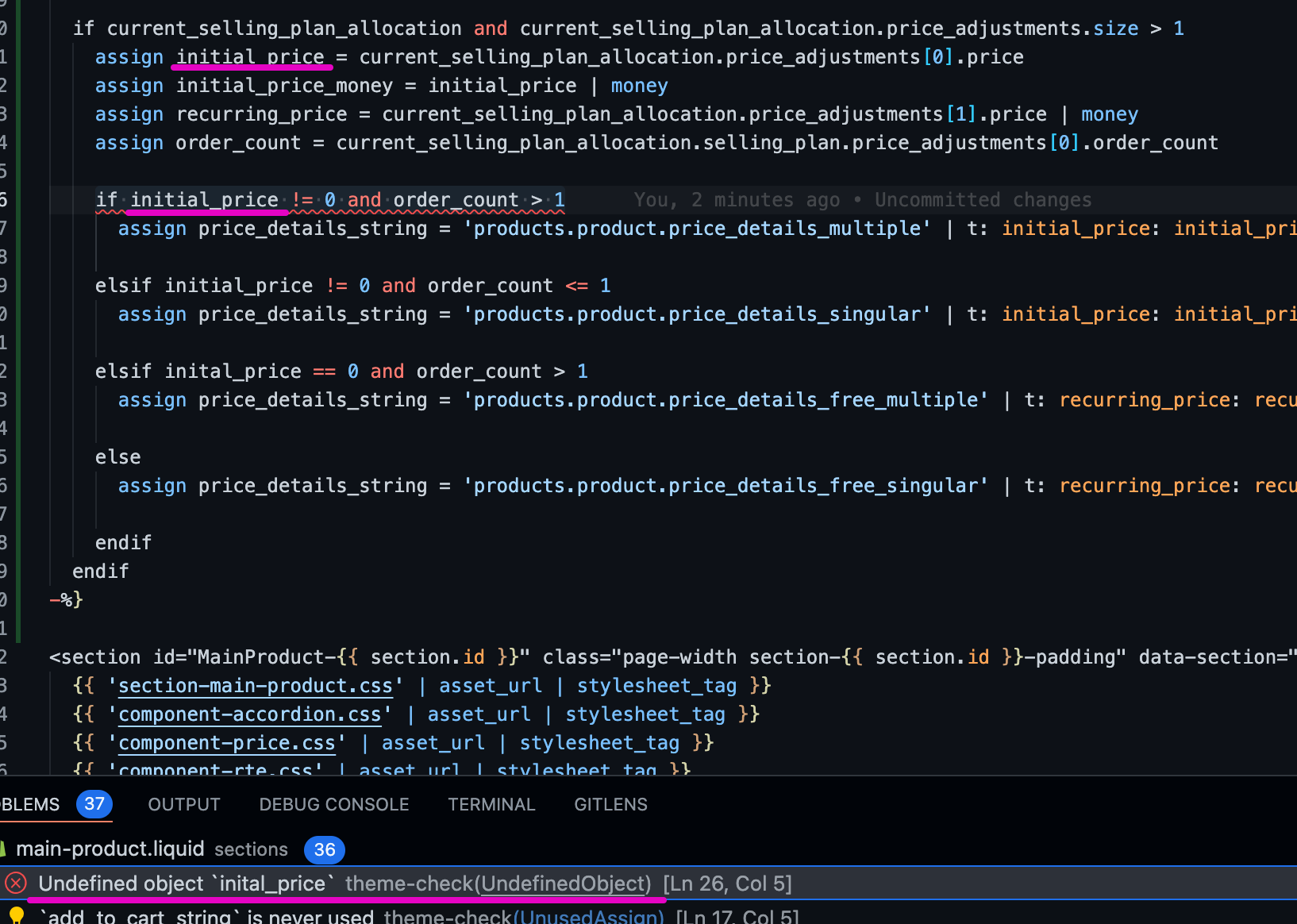The width and height of the screenshot is (1297, 924).
Task: Switch to the Terminal tab
Action: point(491,804)
